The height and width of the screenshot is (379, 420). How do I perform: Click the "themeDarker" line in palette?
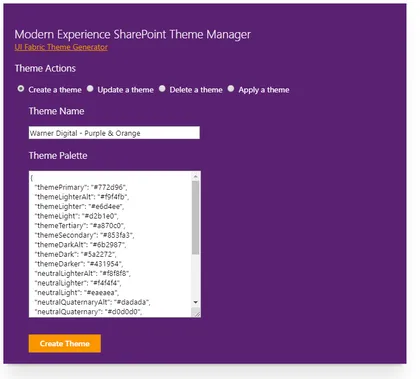(x=79, y=264)
